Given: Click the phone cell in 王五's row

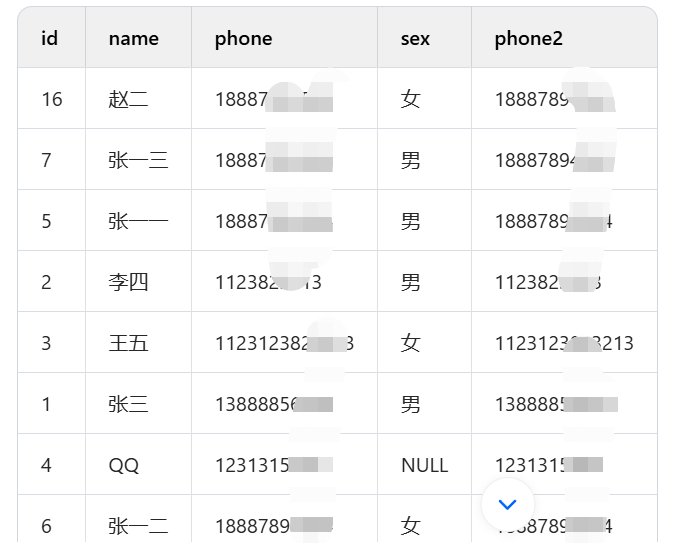Looking at the screenshot, I should [x=283, y=343].
